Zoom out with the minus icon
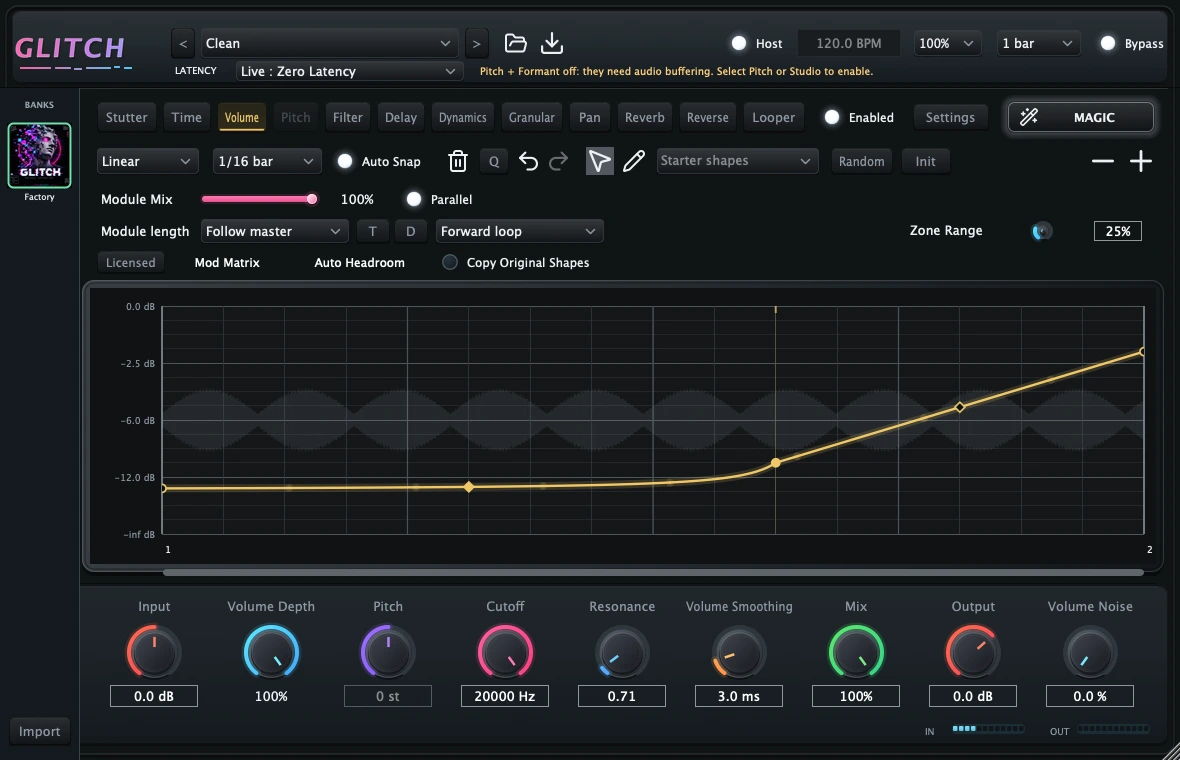This screenshot has width=1180, height=760. 1102,161
